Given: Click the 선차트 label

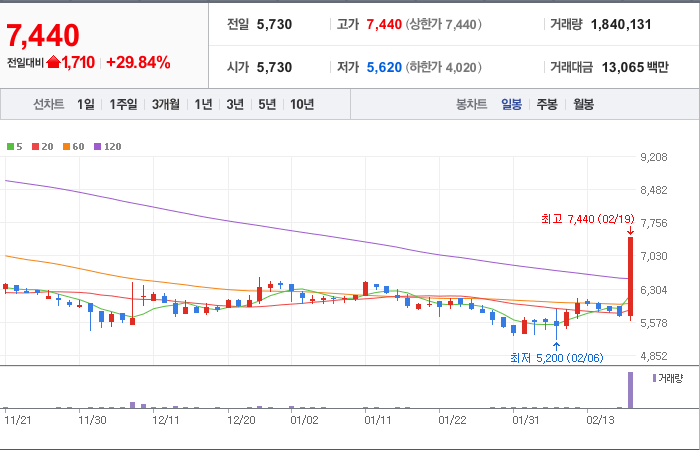Looking at the screenshot, I should (49, 105).
